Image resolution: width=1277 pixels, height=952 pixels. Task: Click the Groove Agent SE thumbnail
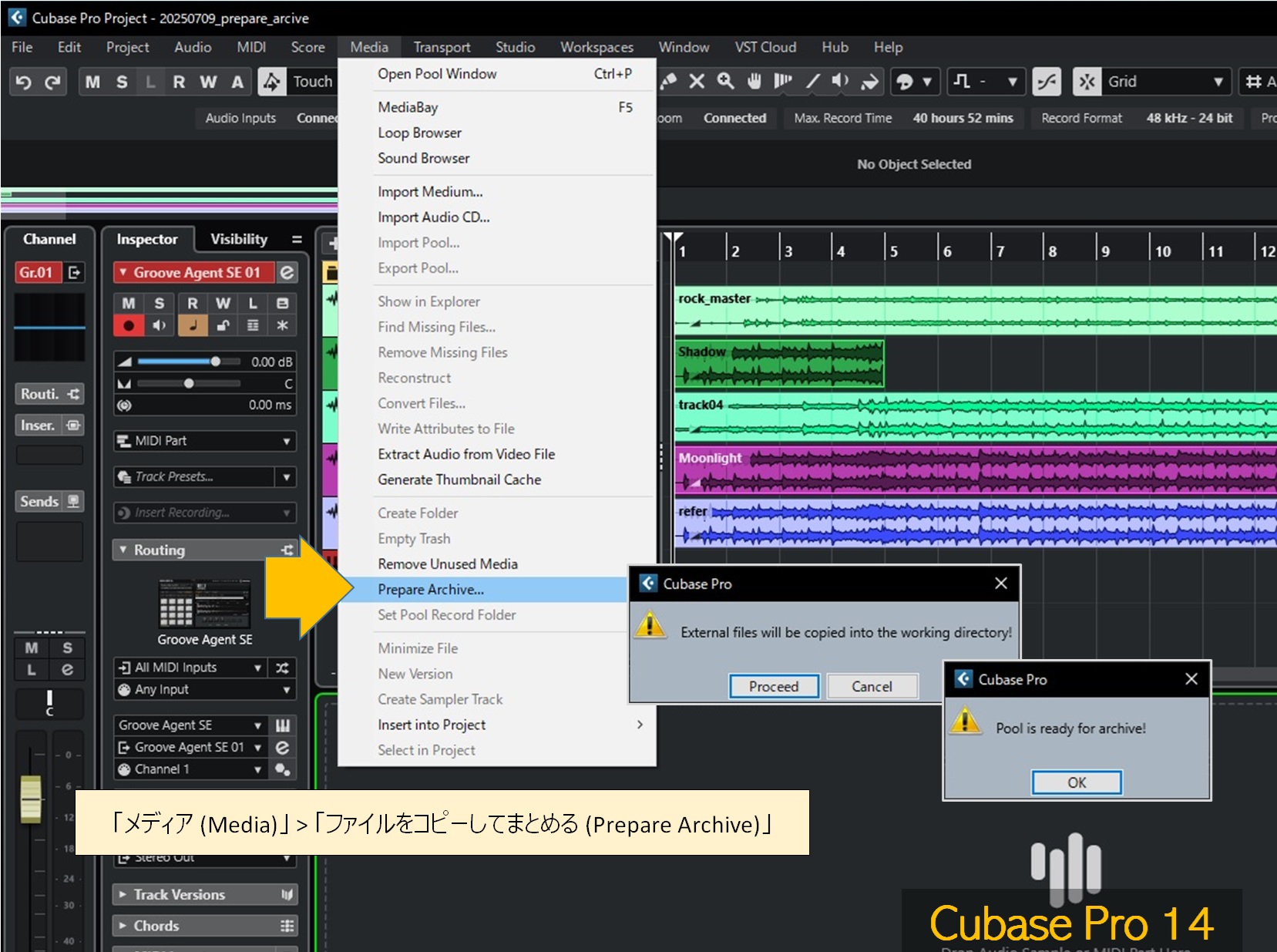tap(204, 603)
